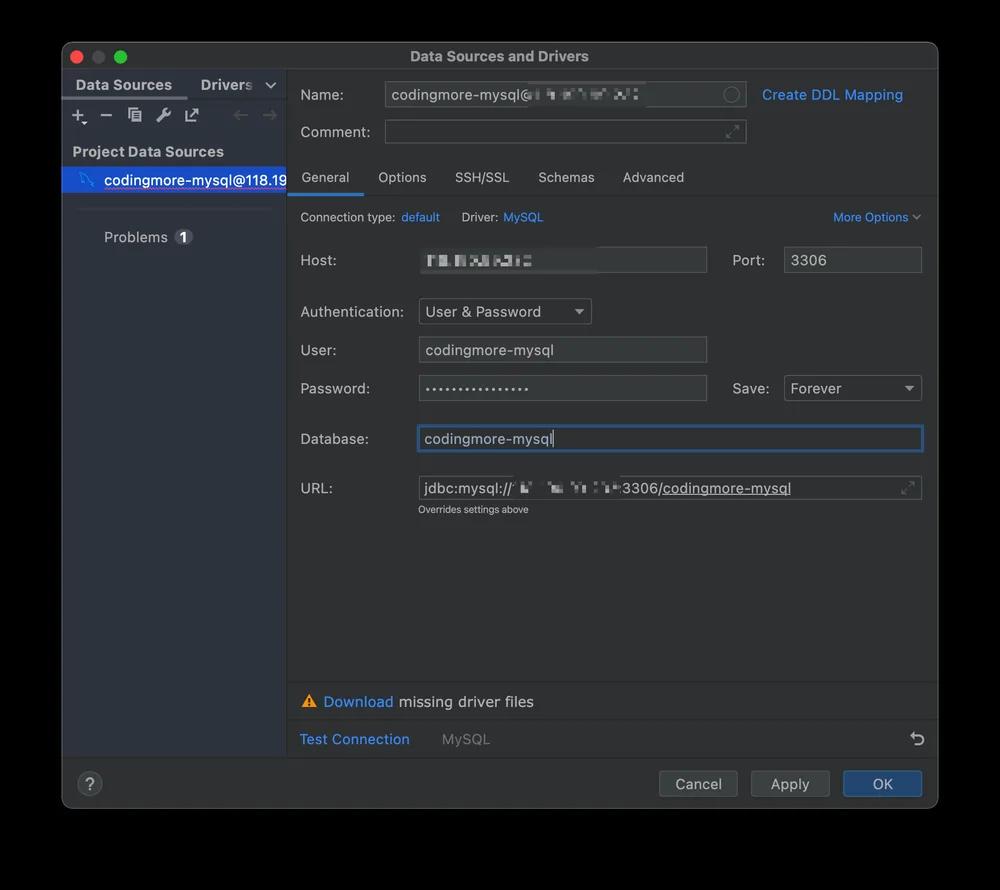Click the Database field
This screenshot has height=890, width=1000.
[670, 439]
